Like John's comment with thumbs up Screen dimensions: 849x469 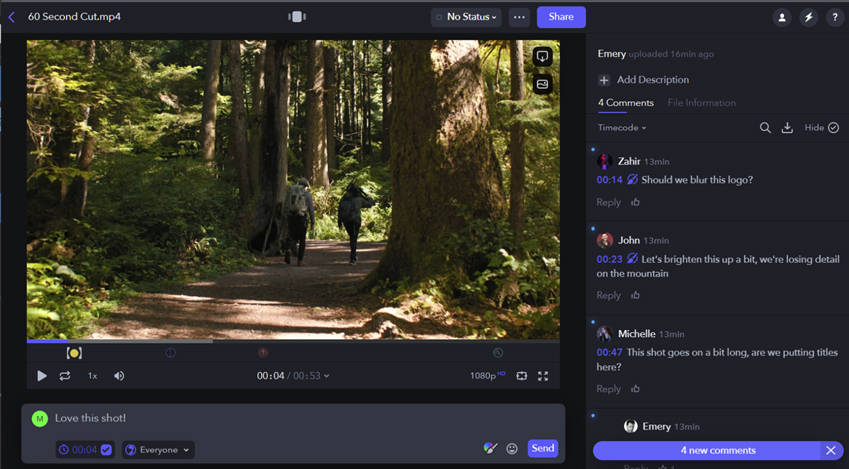[x=635, y=295]
